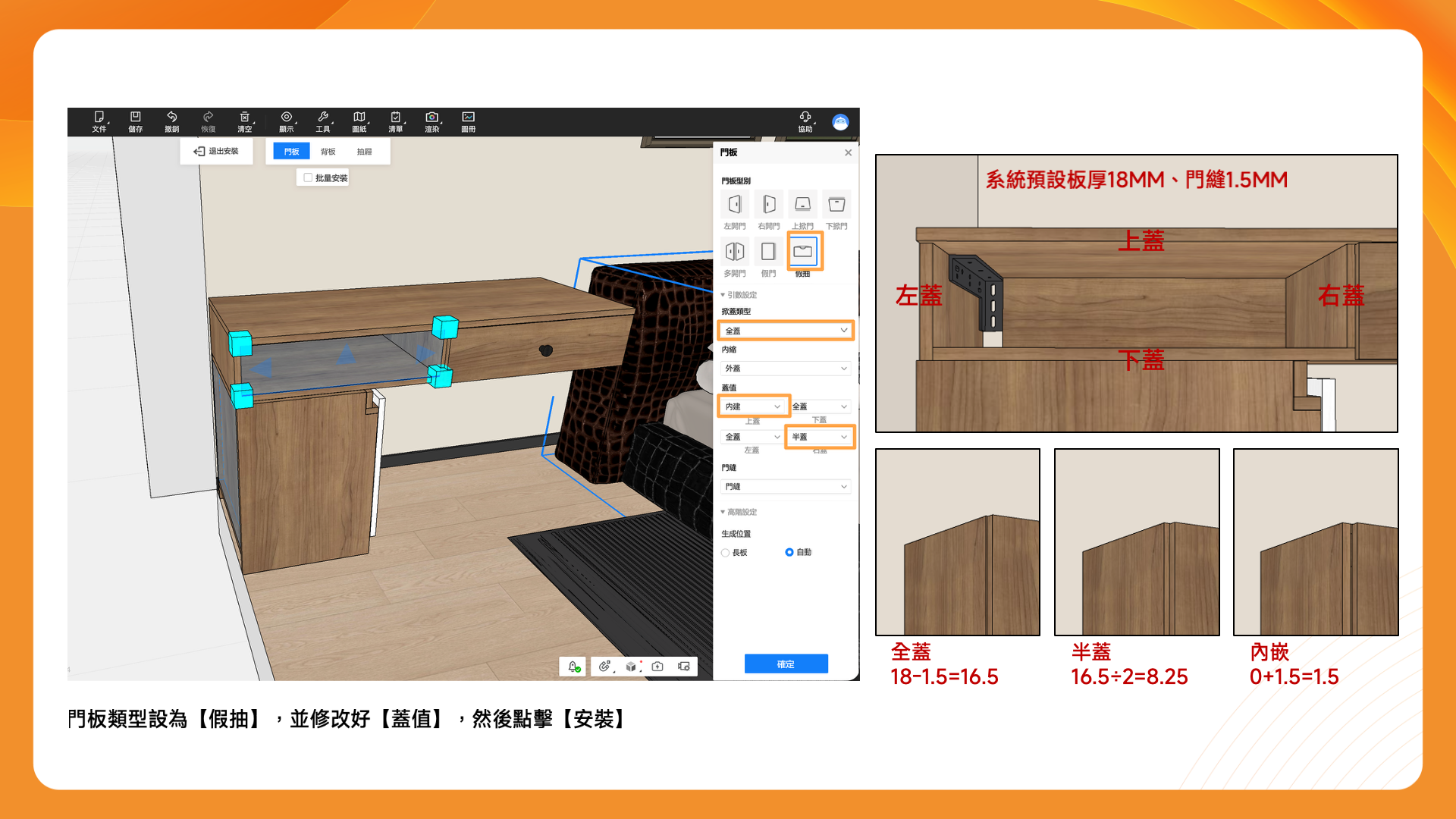Switch to the 背板 tab
Image resolution: width=1456 pixels, height=819 pixels.
328,152
